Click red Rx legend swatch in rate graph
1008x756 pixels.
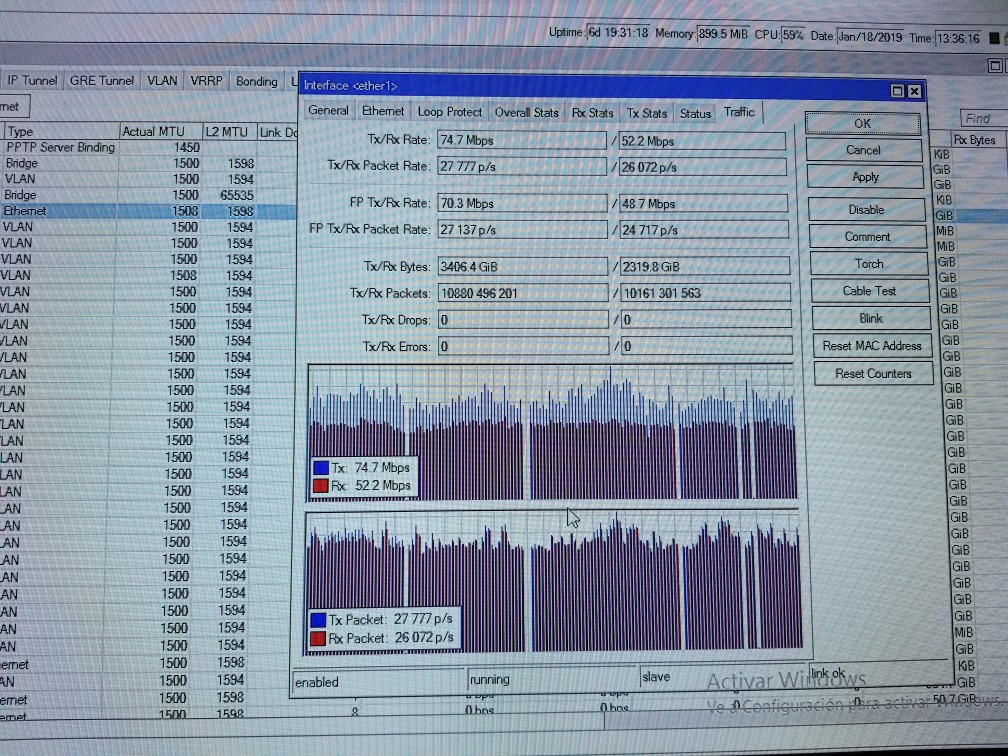321,485
